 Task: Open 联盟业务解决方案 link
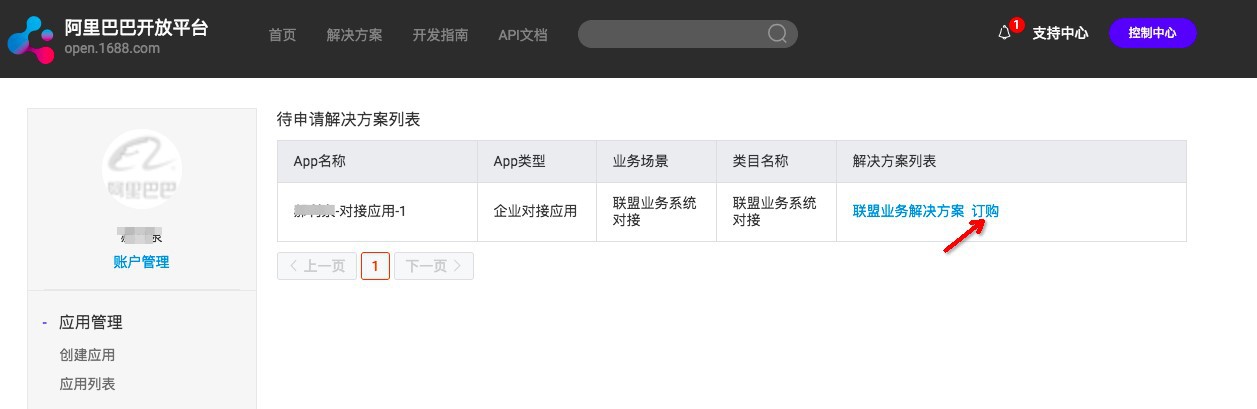point(908,211)
